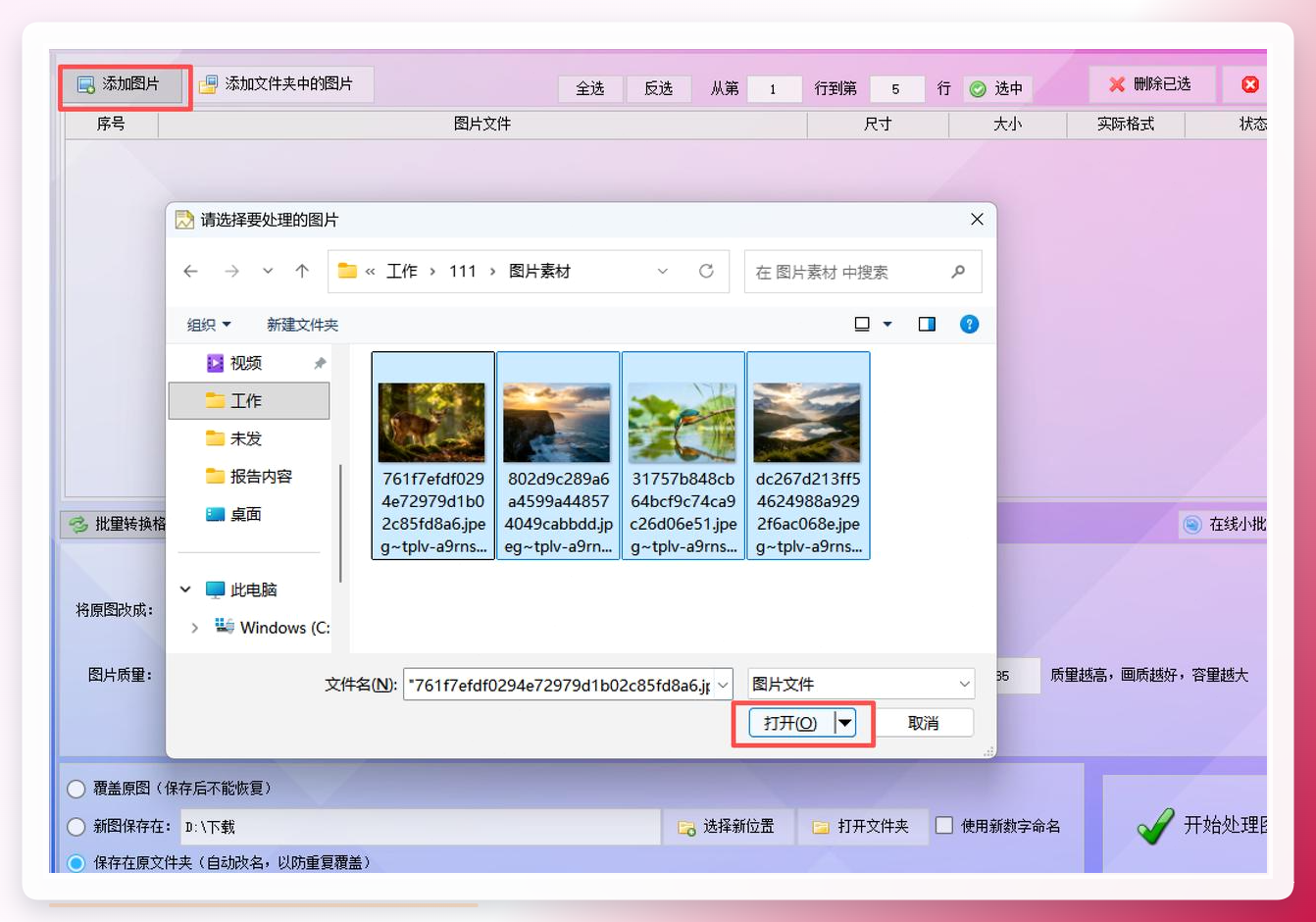Screen dimensions: 1316x922
Task: Click the 选择新位置 button
Action: tap(729, 827)
